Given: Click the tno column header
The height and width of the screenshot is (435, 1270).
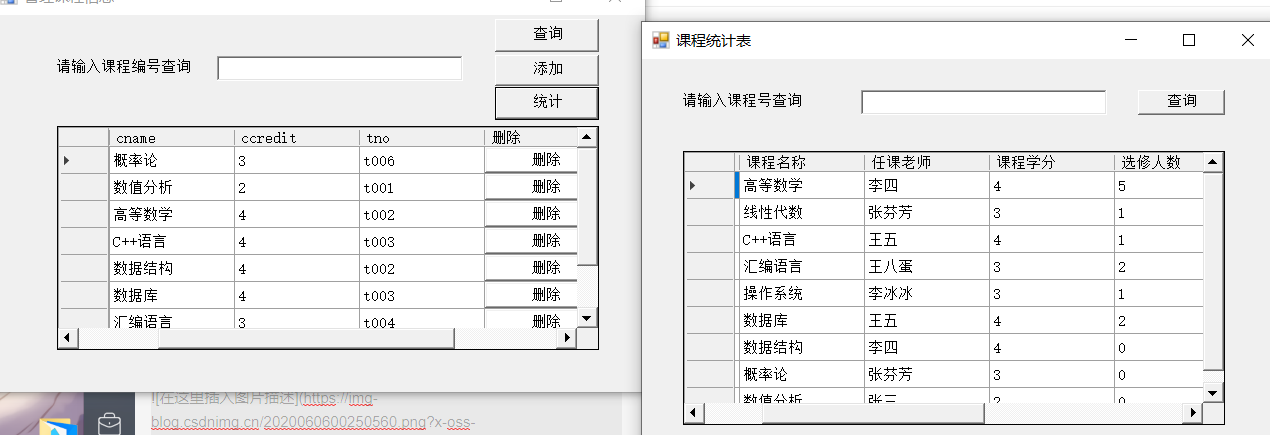Looking at the screenshot, I should tap(422, 137).
